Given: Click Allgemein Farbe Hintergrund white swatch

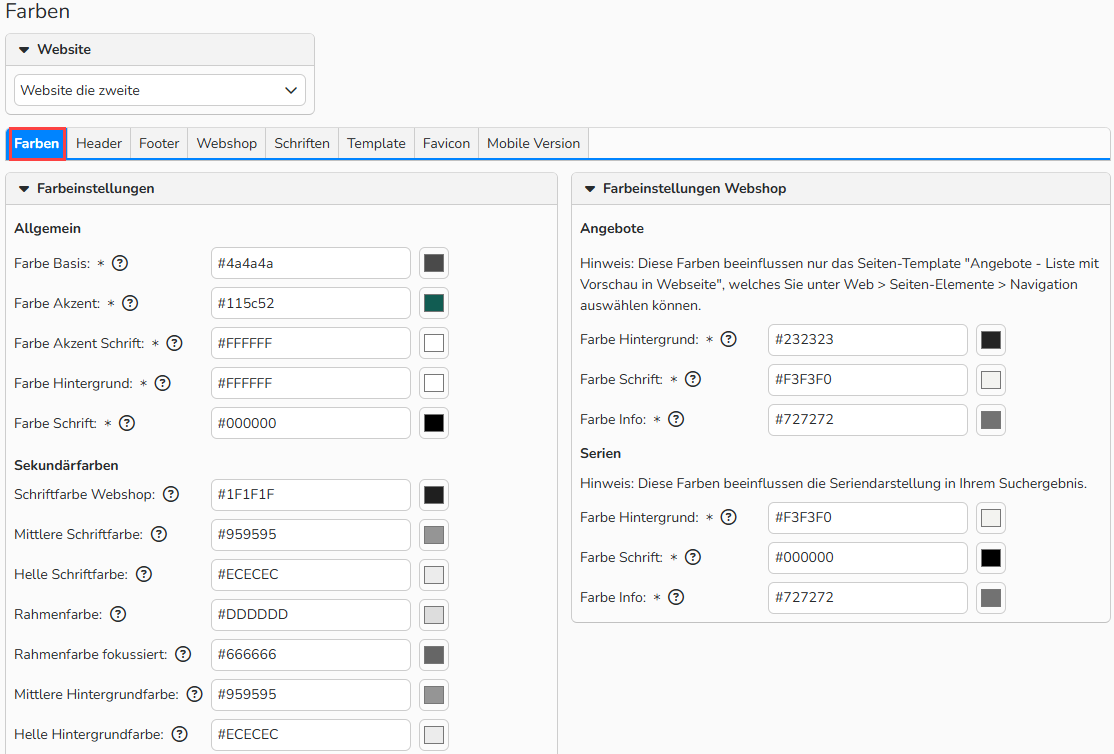Looking at the screenshot, I should pos(434,383).
